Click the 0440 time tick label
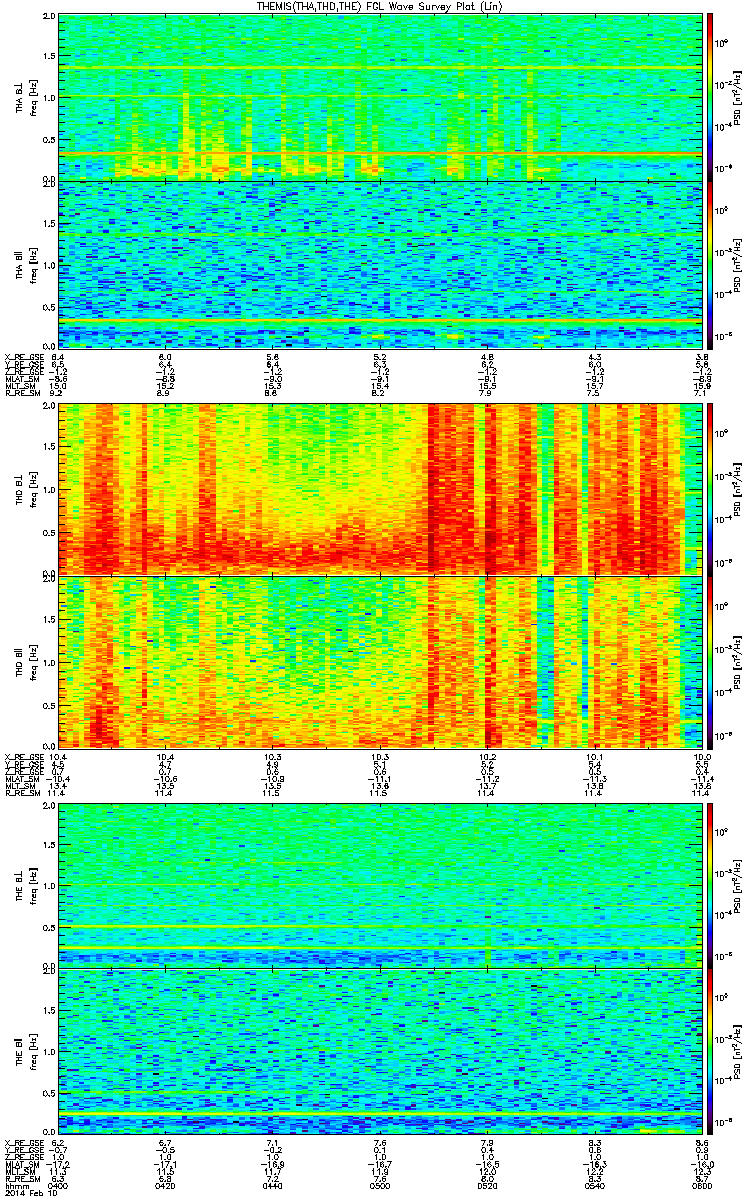750x1200 pixels. pyautogui.click(x=273, y=1184)
